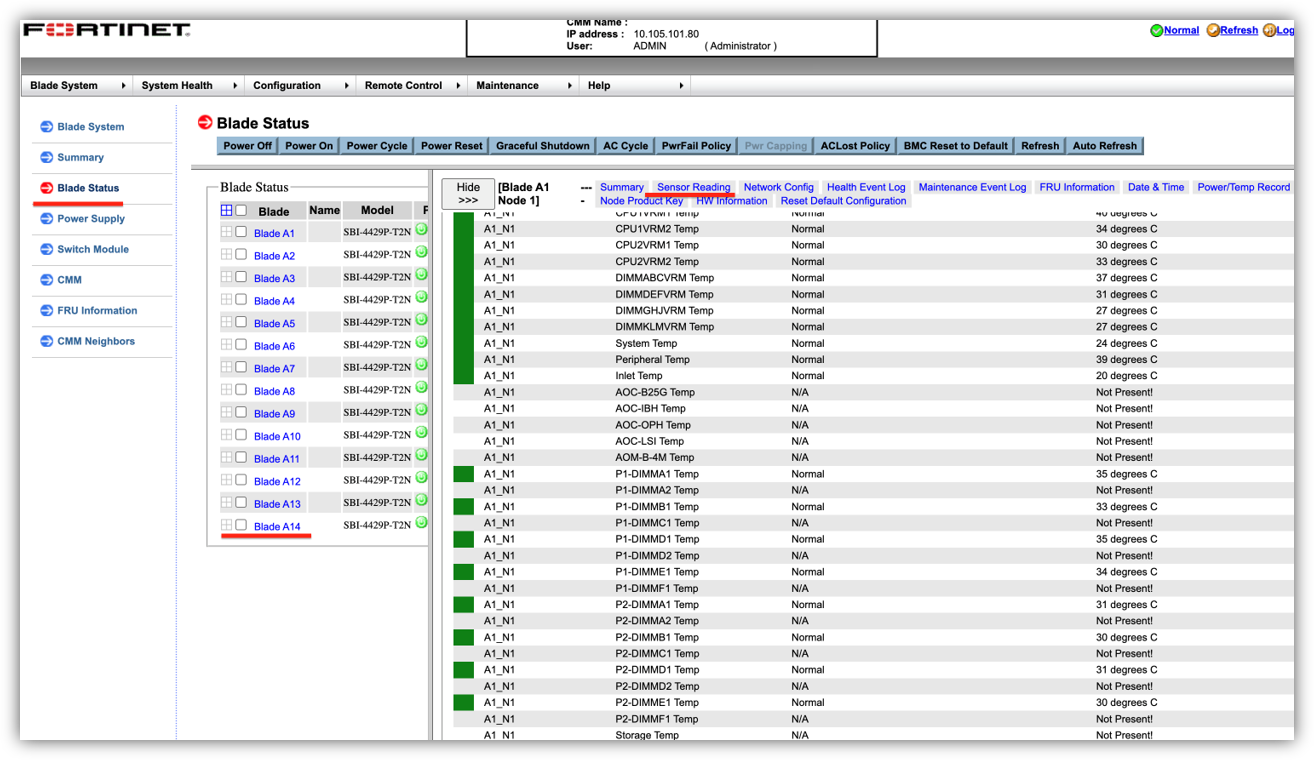Click the Switch Module sidebar icon

click(46, 250)
